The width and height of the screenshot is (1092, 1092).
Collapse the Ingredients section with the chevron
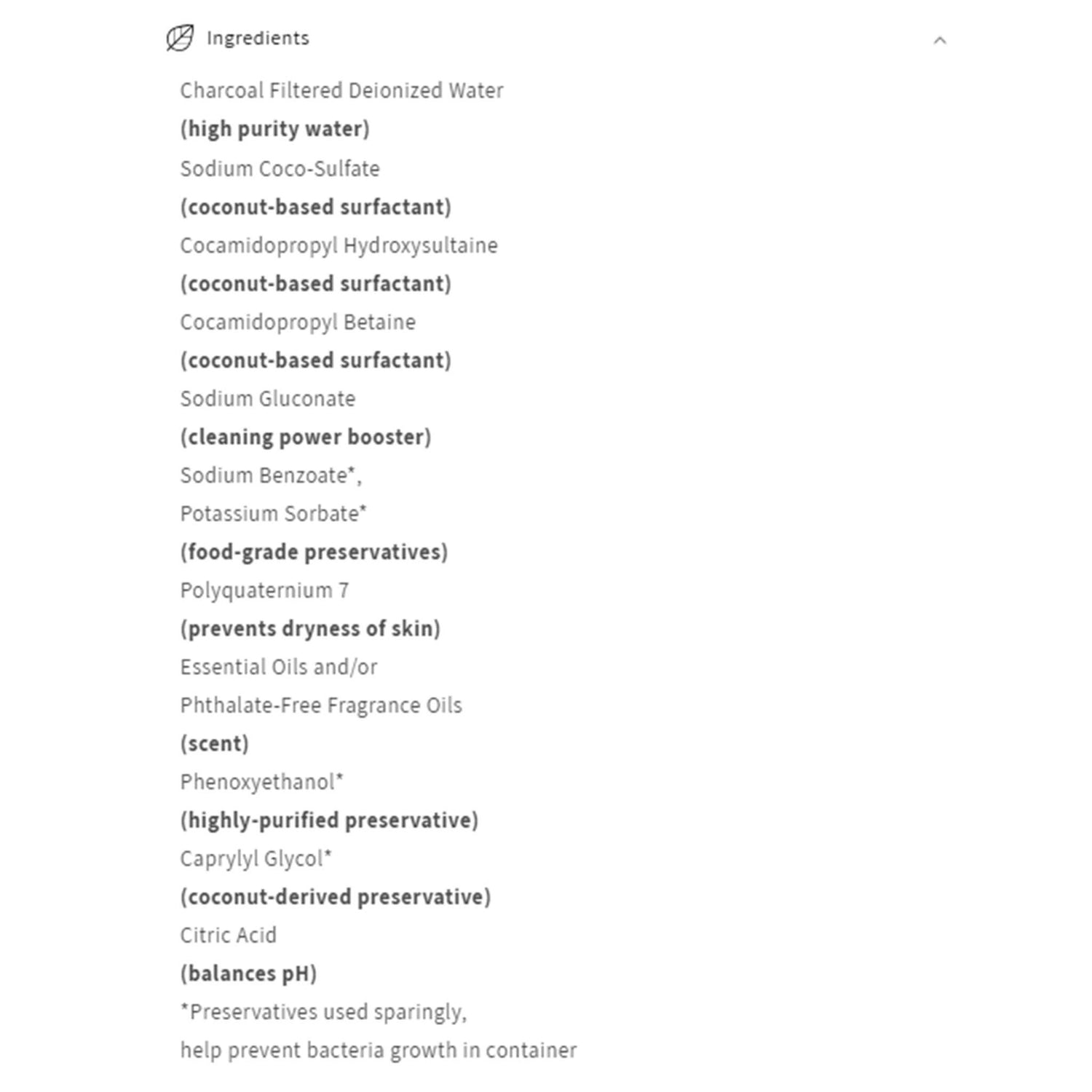pos(940,41)
